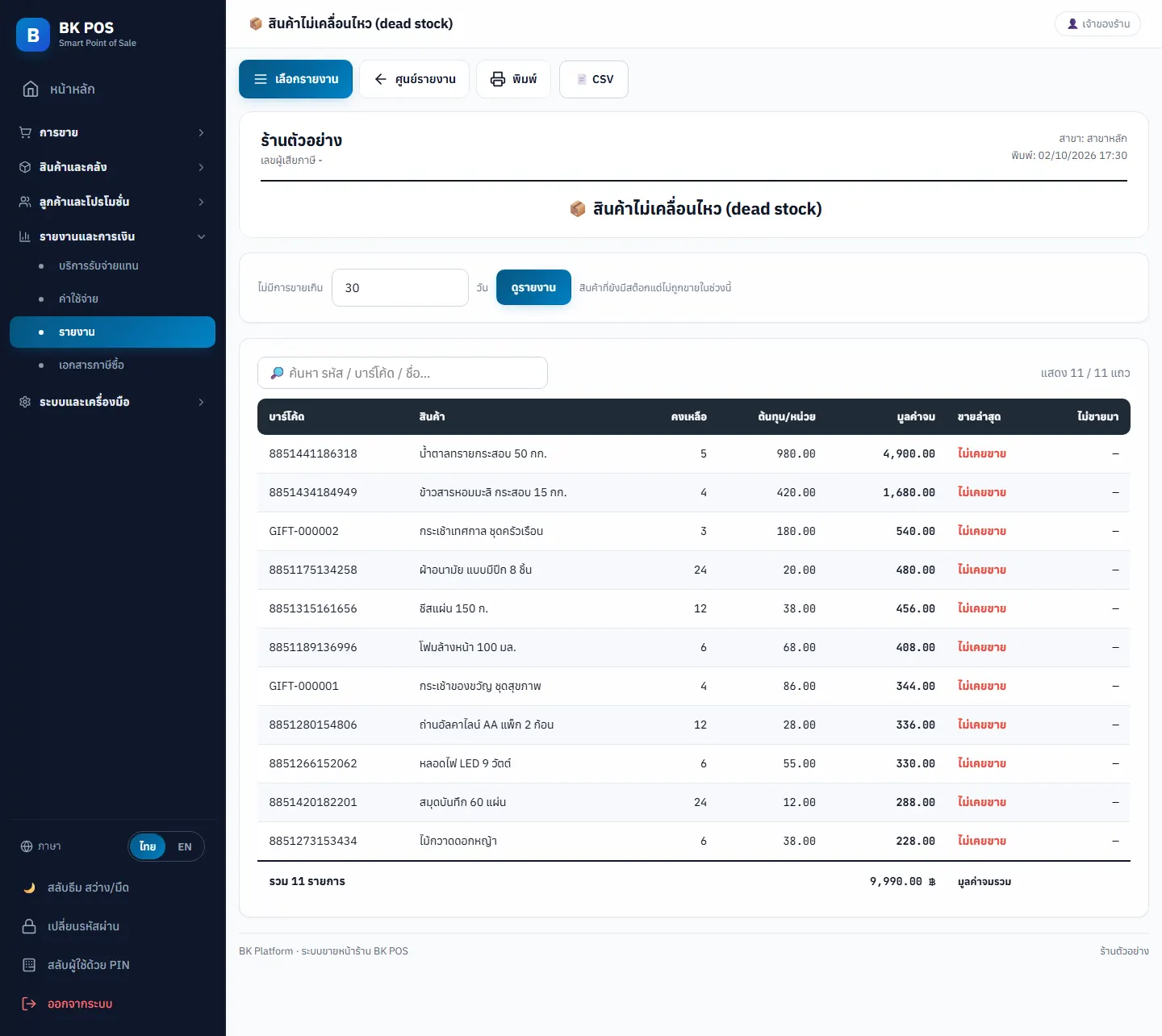The image size is (1162, 1036).
Task: Open the ค่าใช้จ่าย submenu item
Action: tap(112, 299)
